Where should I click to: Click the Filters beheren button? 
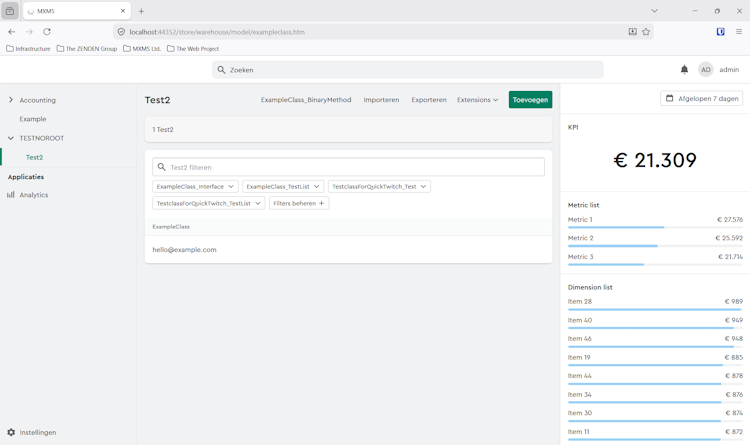pos(298,203)
